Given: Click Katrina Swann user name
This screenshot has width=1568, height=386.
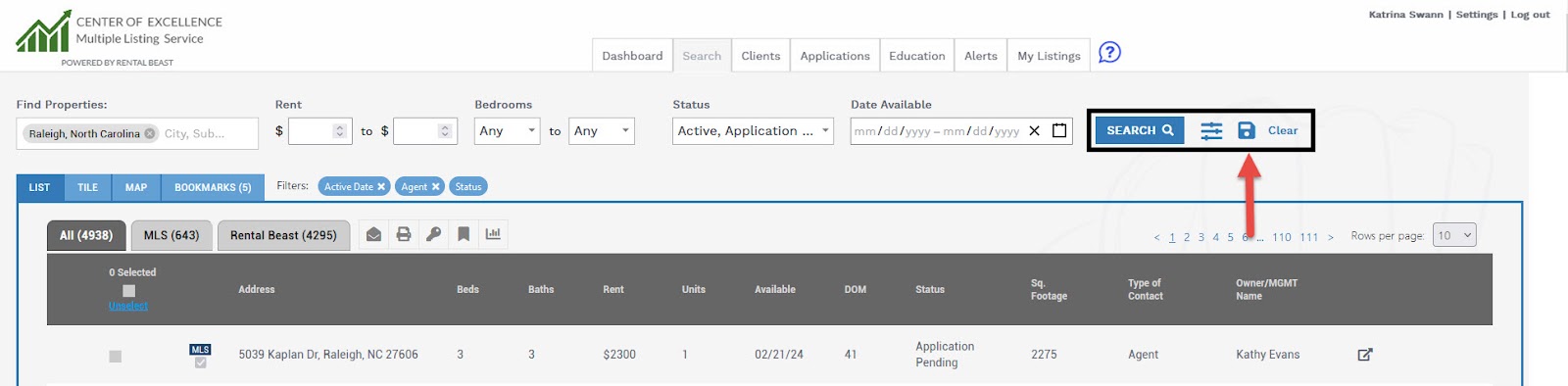Looking at the screenshot, I should [x=1406, y=15].
